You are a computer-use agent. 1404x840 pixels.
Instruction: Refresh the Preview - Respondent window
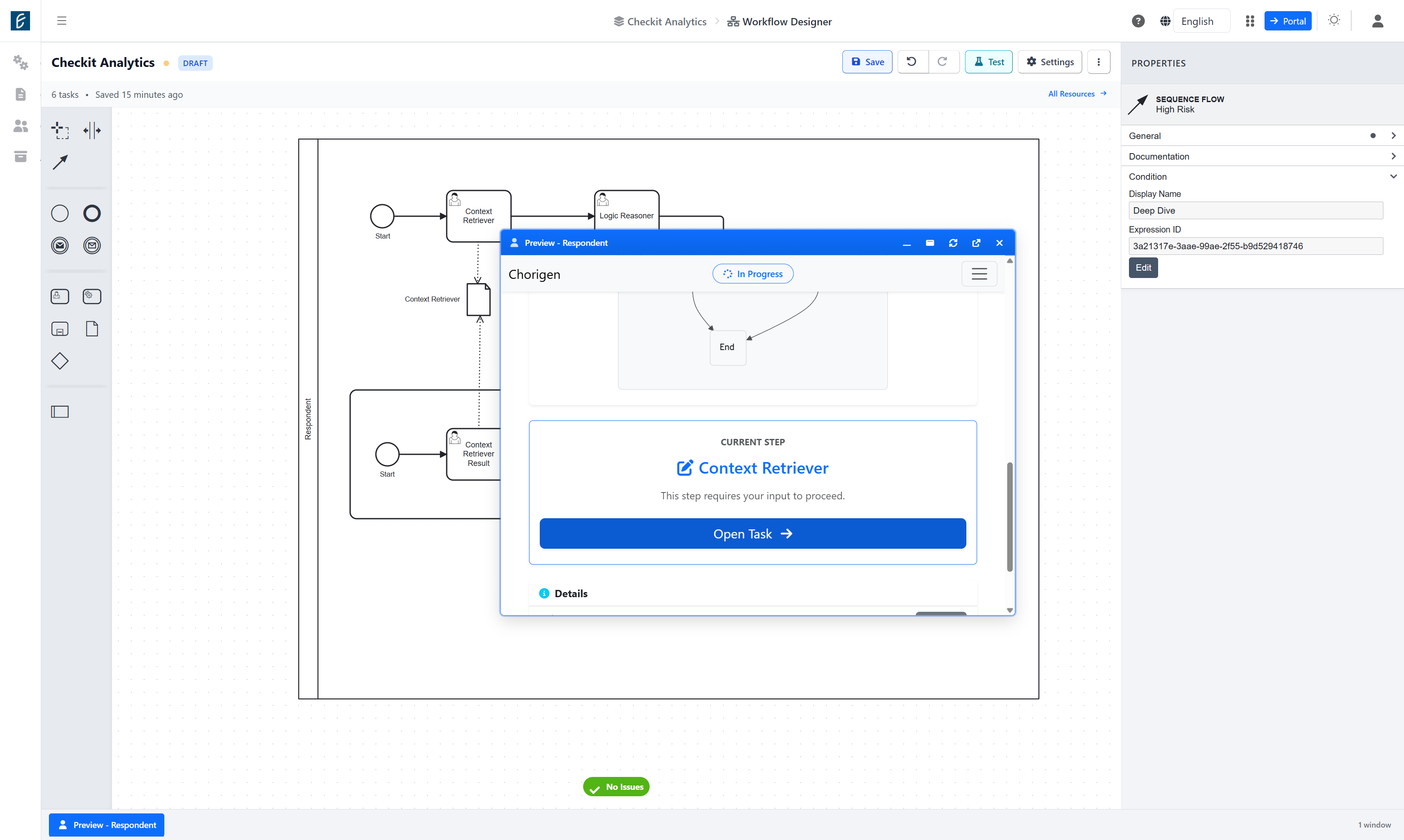click(953, 243)
